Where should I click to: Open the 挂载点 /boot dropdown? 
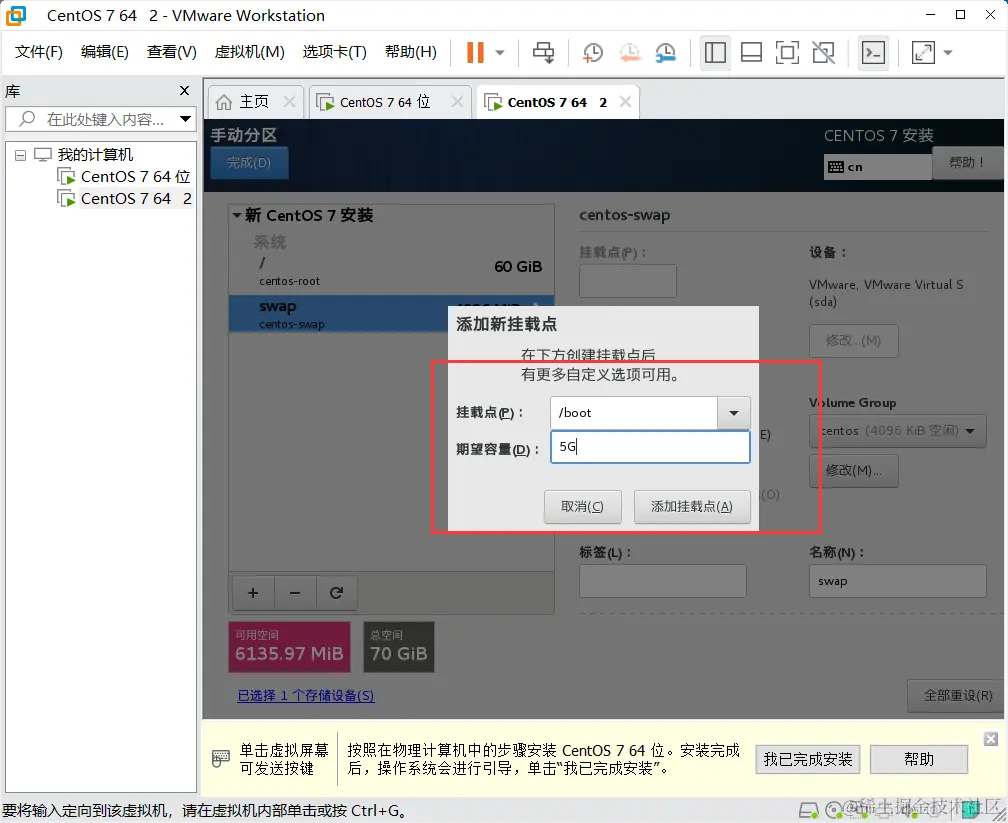733,412
